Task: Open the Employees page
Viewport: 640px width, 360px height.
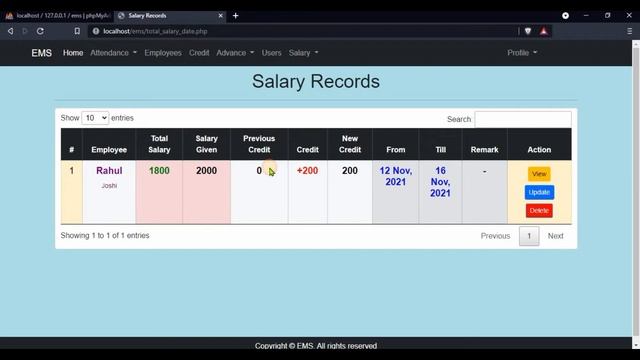Action: [x=162, y=53]
